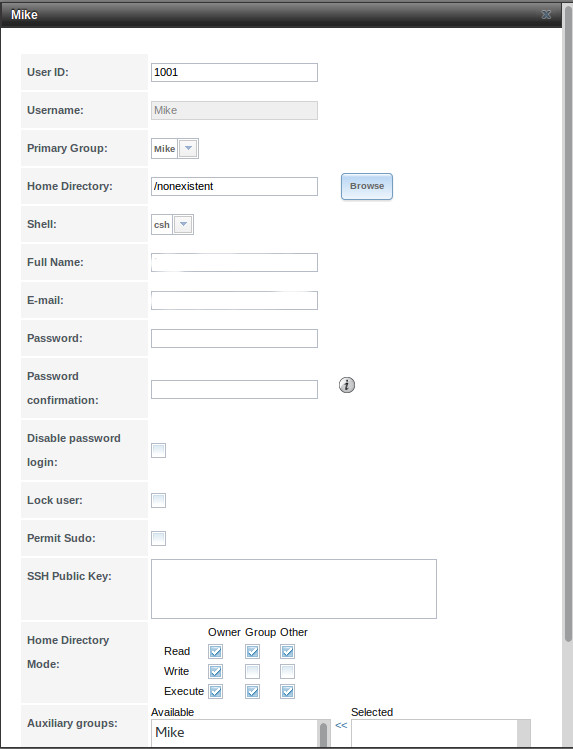The width and height of the screenshot is (573, 749).
Task: Toggle Owner Read permission checkbox
Action: [215, 652]
